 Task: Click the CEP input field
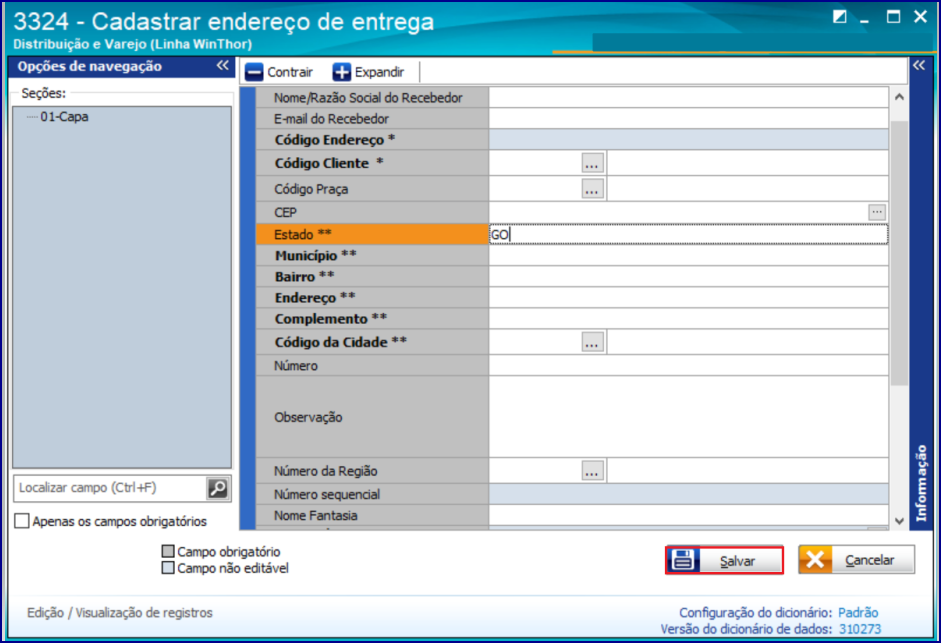tap(678, 212)
